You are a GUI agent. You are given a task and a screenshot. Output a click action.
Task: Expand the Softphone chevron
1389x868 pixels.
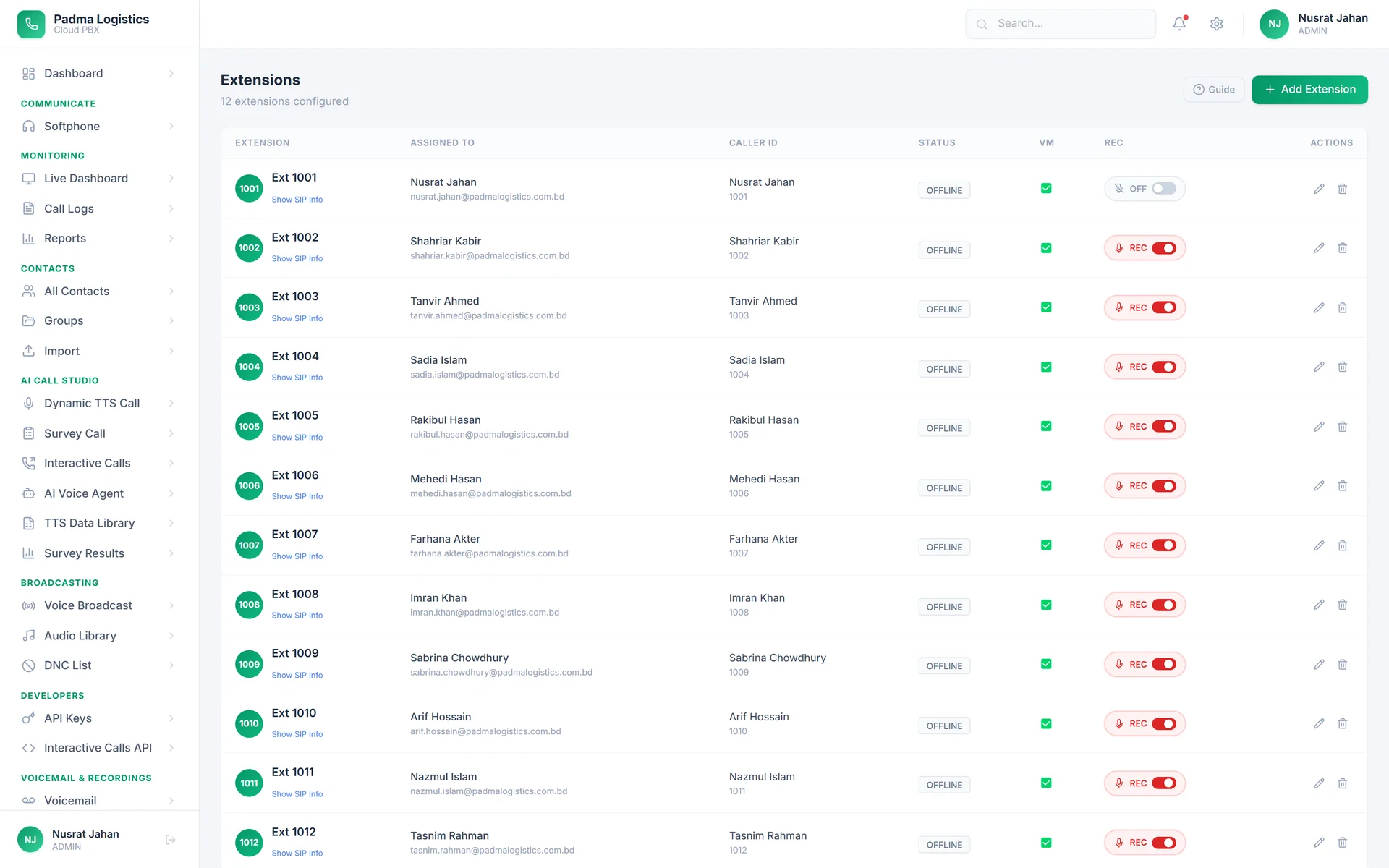(x=171, y=126)
